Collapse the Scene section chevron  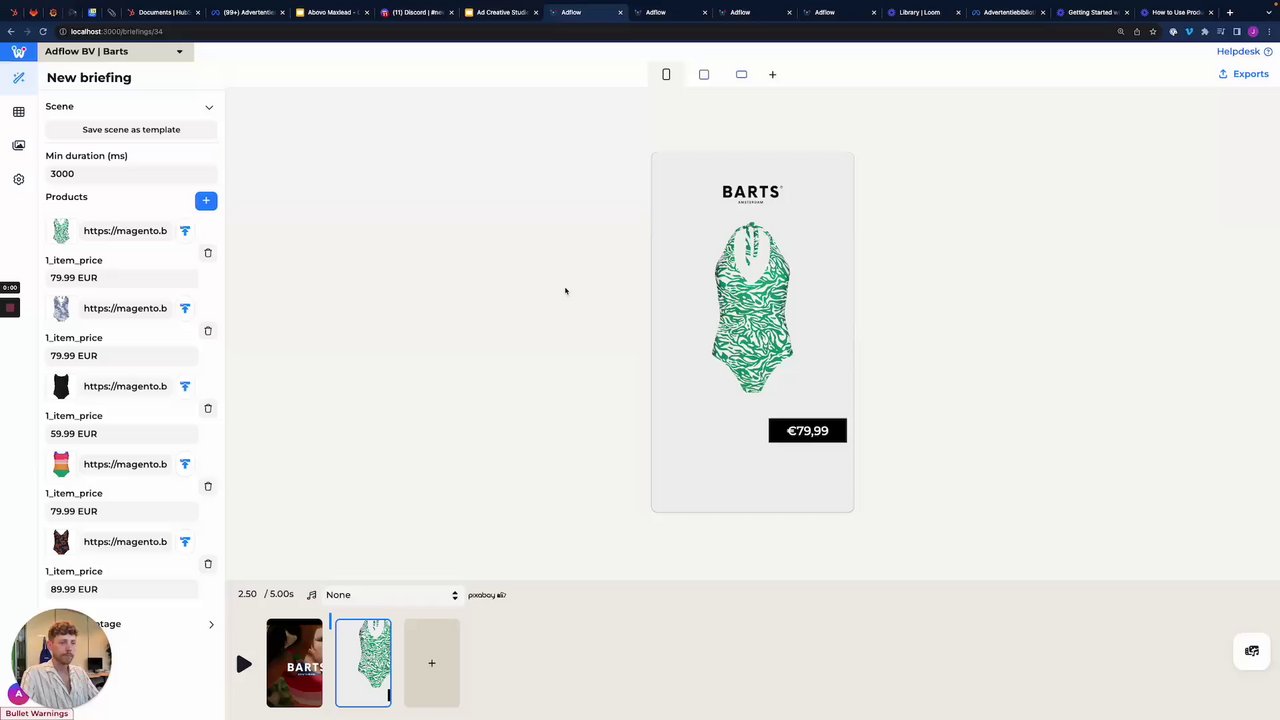click(x=209, y=107)
